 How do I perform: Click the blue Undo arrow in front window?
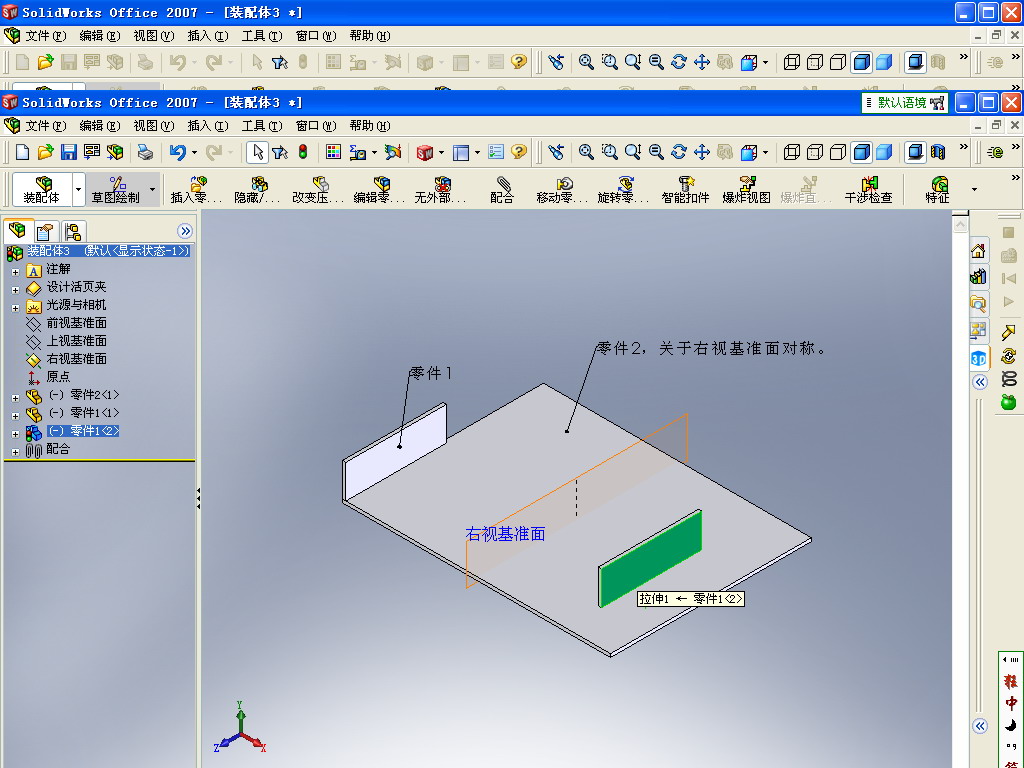178,152
